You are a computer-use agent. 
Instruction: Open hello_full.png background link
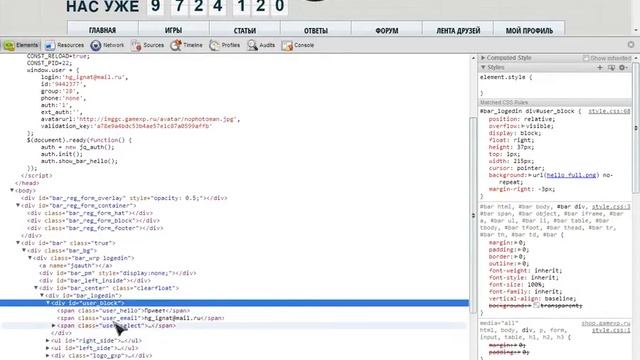point(571,175)
